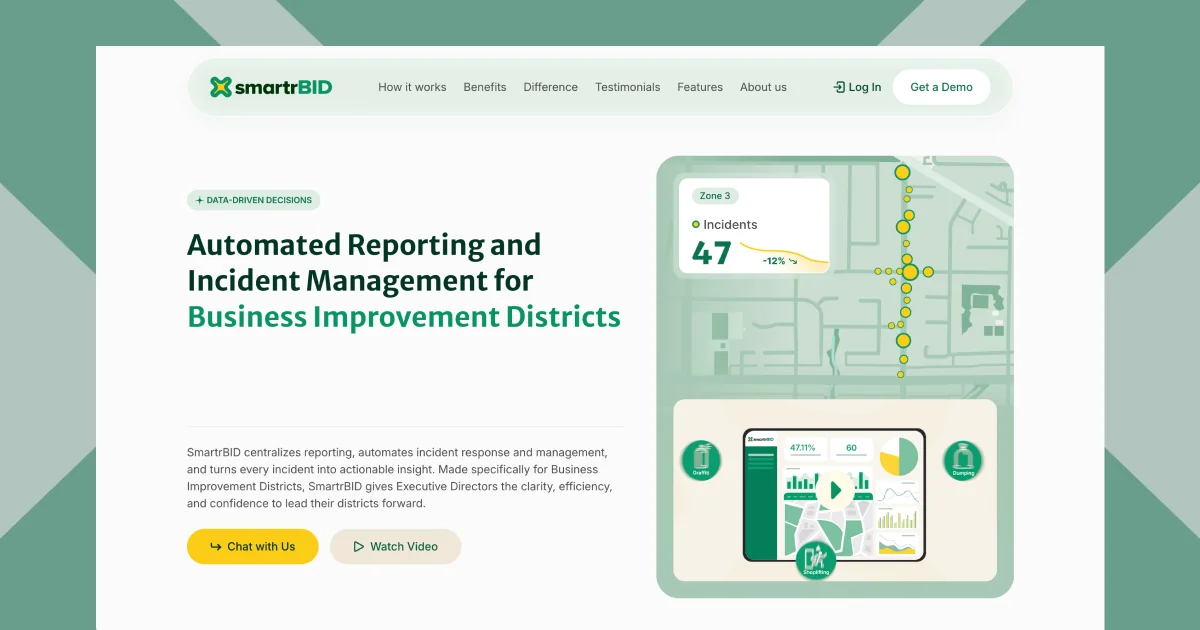Screen dimensions: 1200x630
Task: Click the Log In link
Action: tap(857, 87)
